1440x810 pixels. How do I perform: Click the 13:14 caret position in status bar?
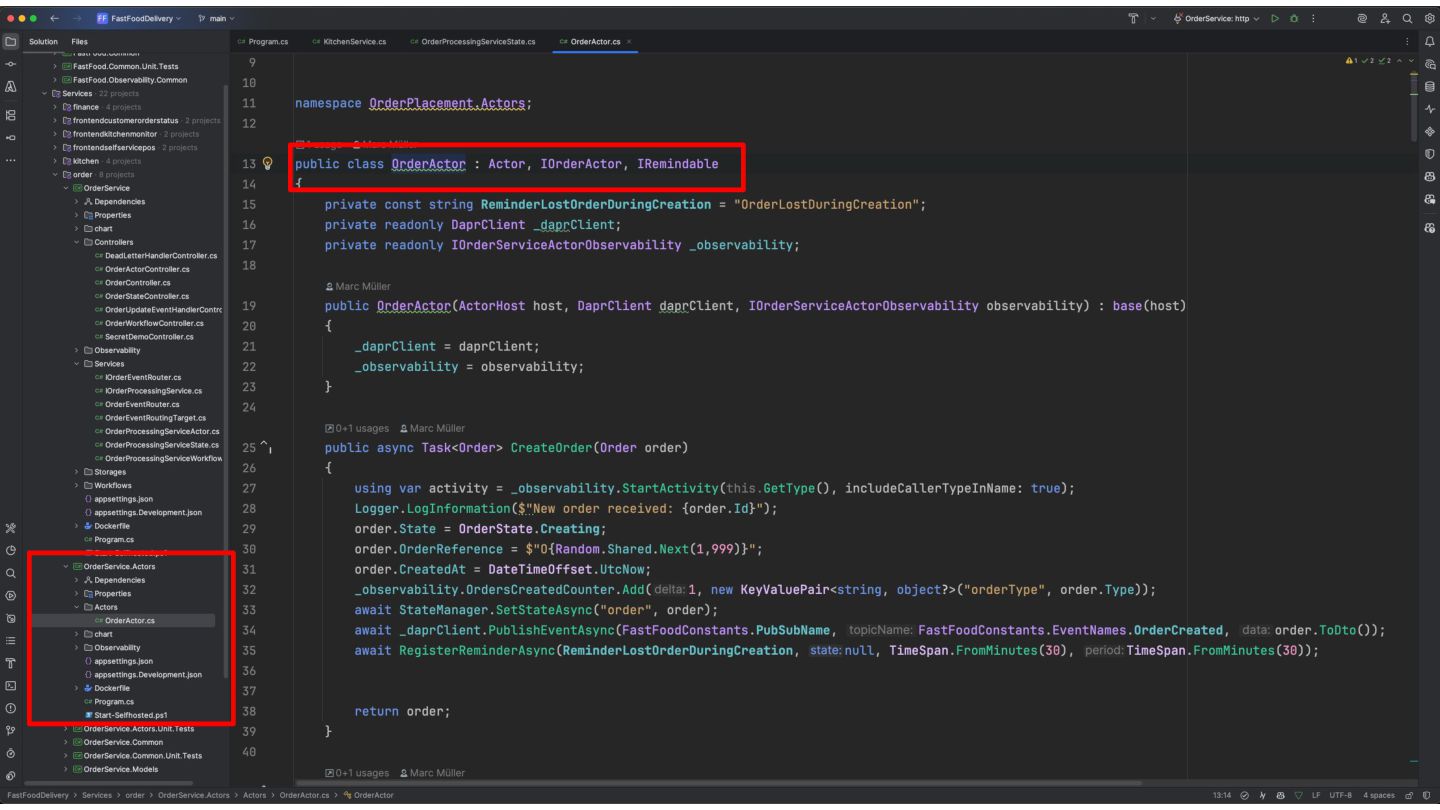tap(1224, 795)
